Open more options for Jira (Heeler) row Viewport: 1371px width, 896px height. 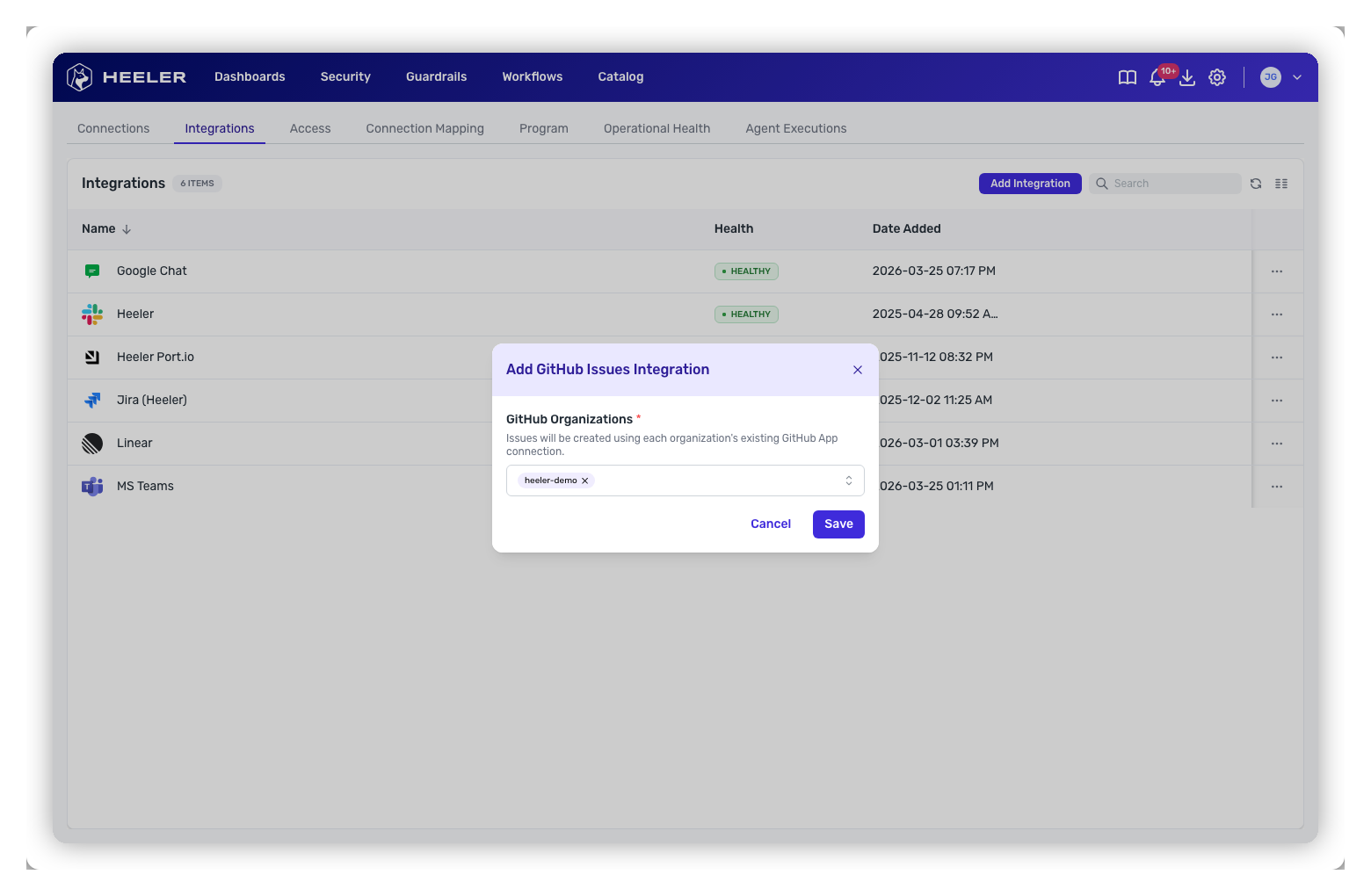tap(1277, 401)
